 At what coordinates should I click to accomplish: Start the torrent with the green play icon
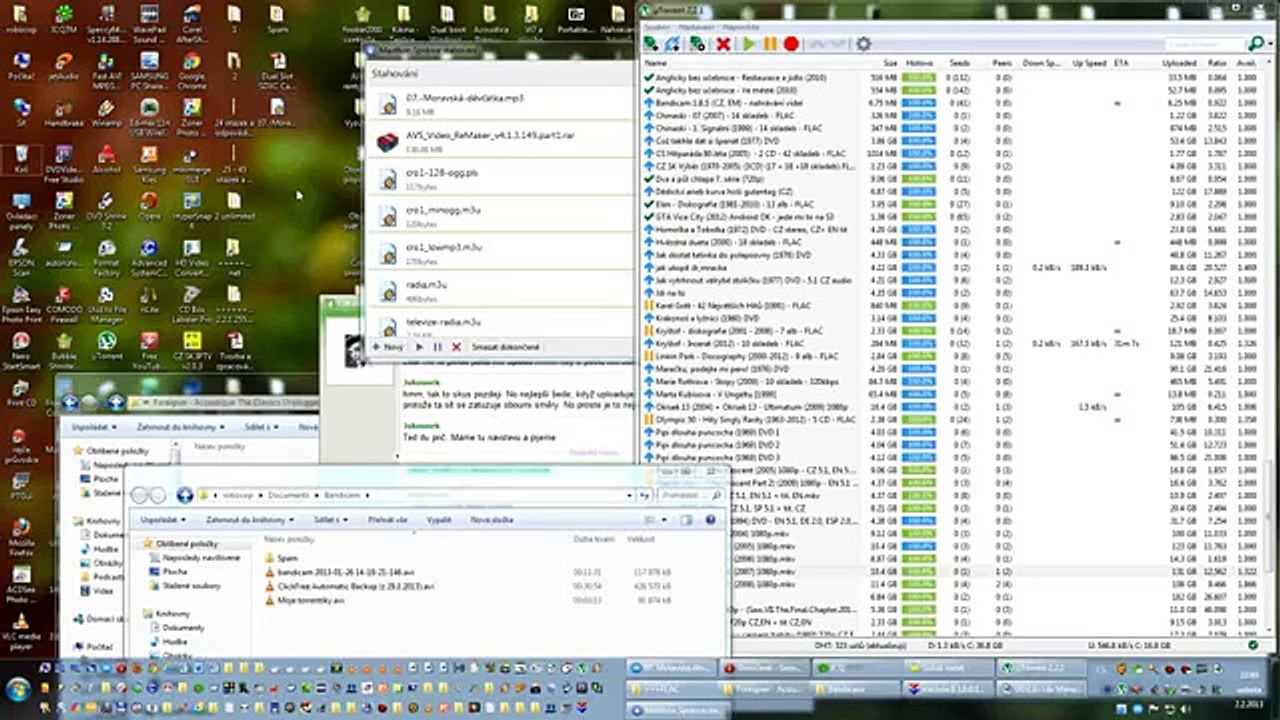pos(749,44)
